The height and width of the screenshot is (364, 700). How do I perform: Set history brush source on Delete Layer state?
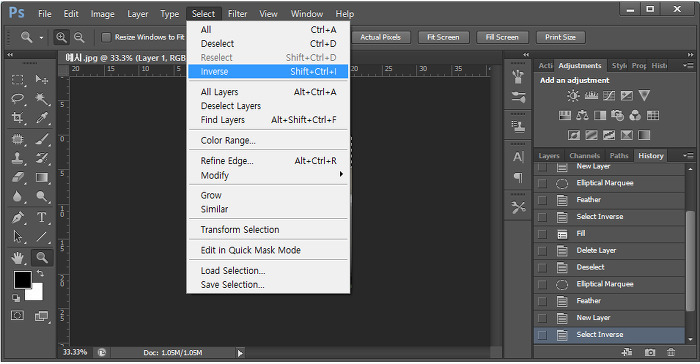pos(542,251)
